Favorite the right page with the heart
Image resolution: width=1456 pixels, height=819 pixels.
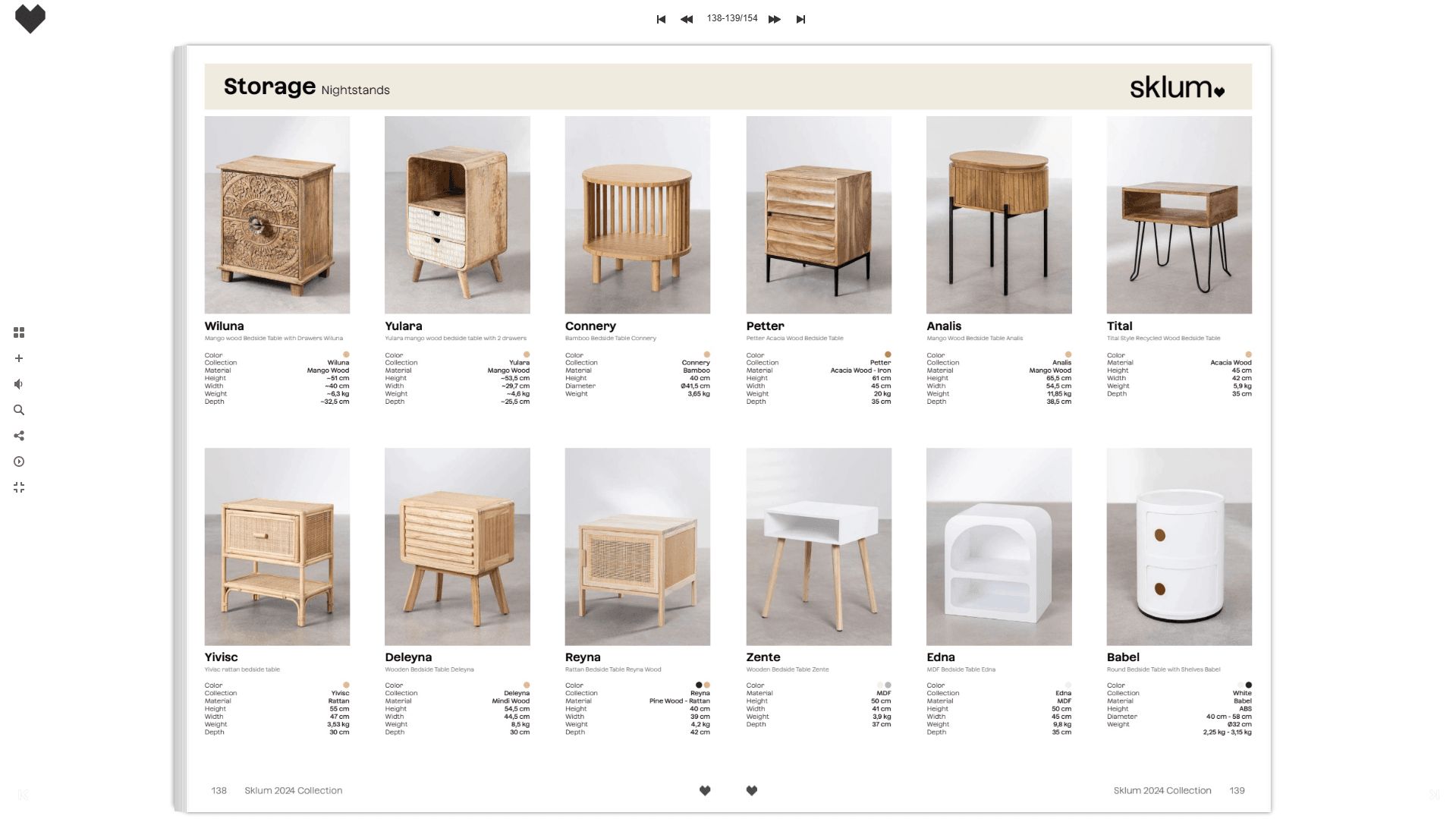(750, 789)
